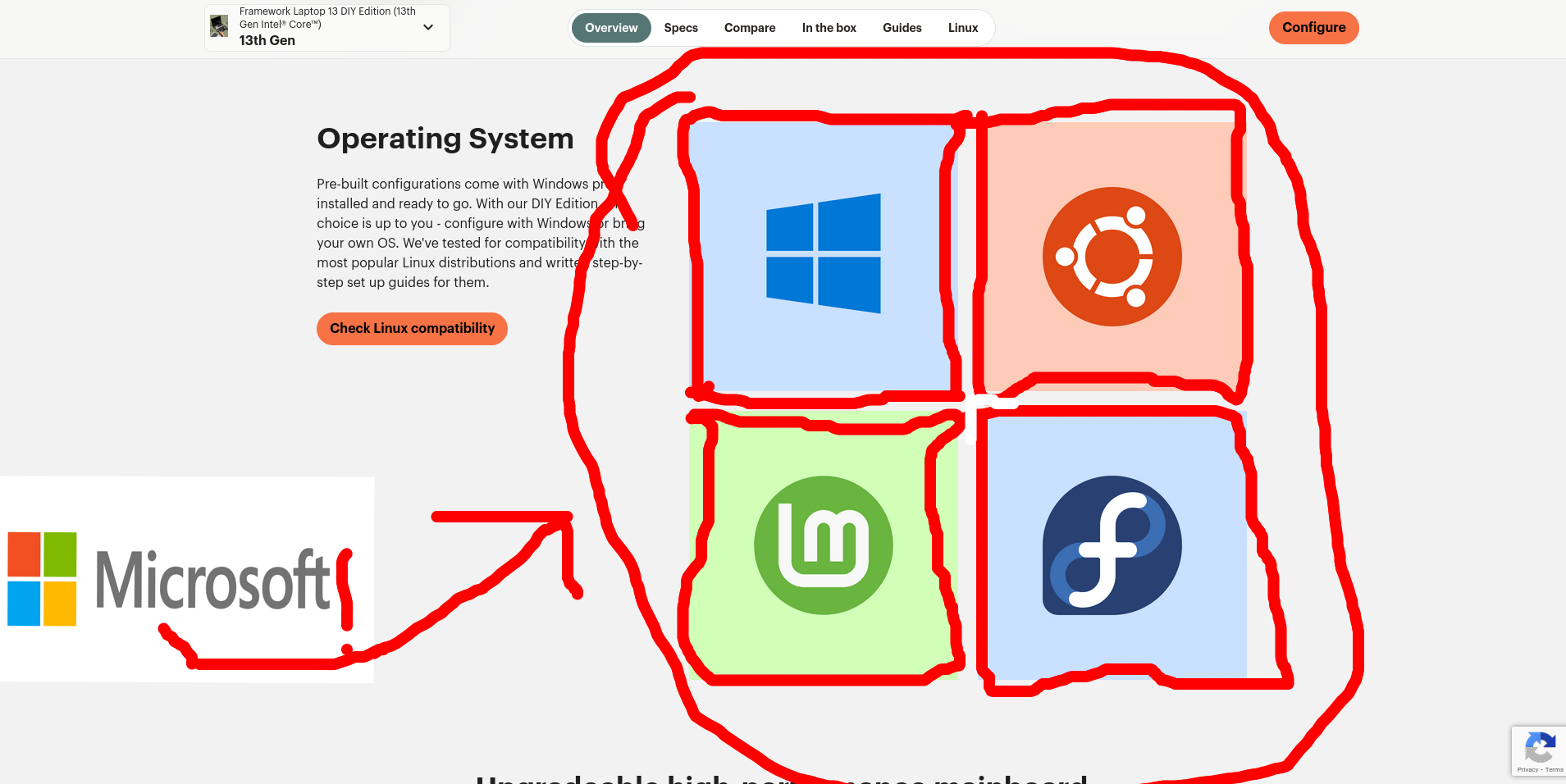Click the four-color Microsoft squares logo
The image size is (1566, 784).
tap(42, 579)
